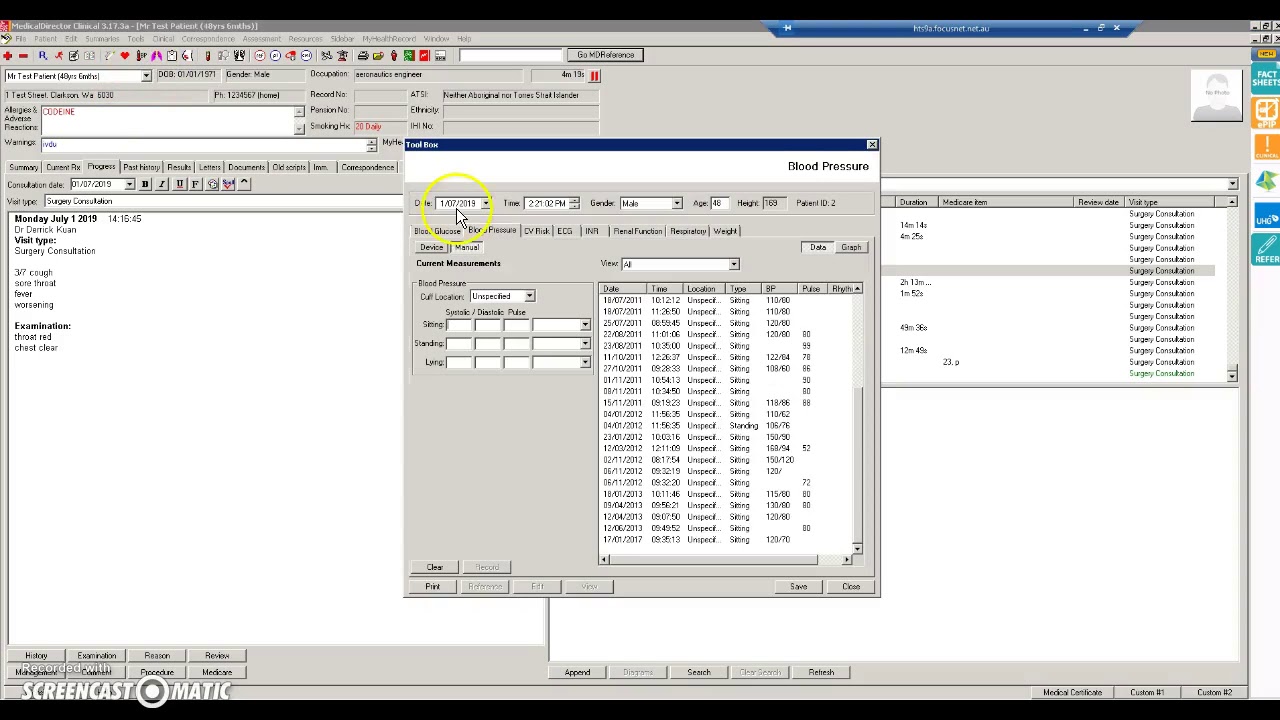The height and width of the screenshot is (720, 1280).
Task: Toggle italic formatting in progress notes
Action: [162, 184]
